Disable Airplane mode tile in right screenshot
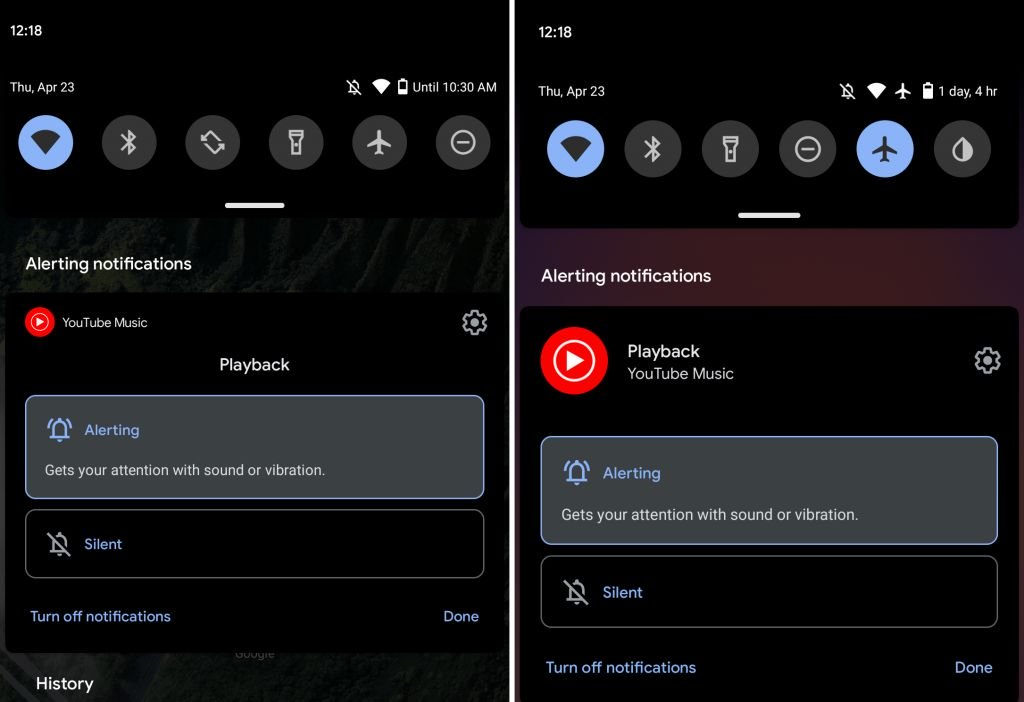The image size is (1024, 702). (885, 149)
